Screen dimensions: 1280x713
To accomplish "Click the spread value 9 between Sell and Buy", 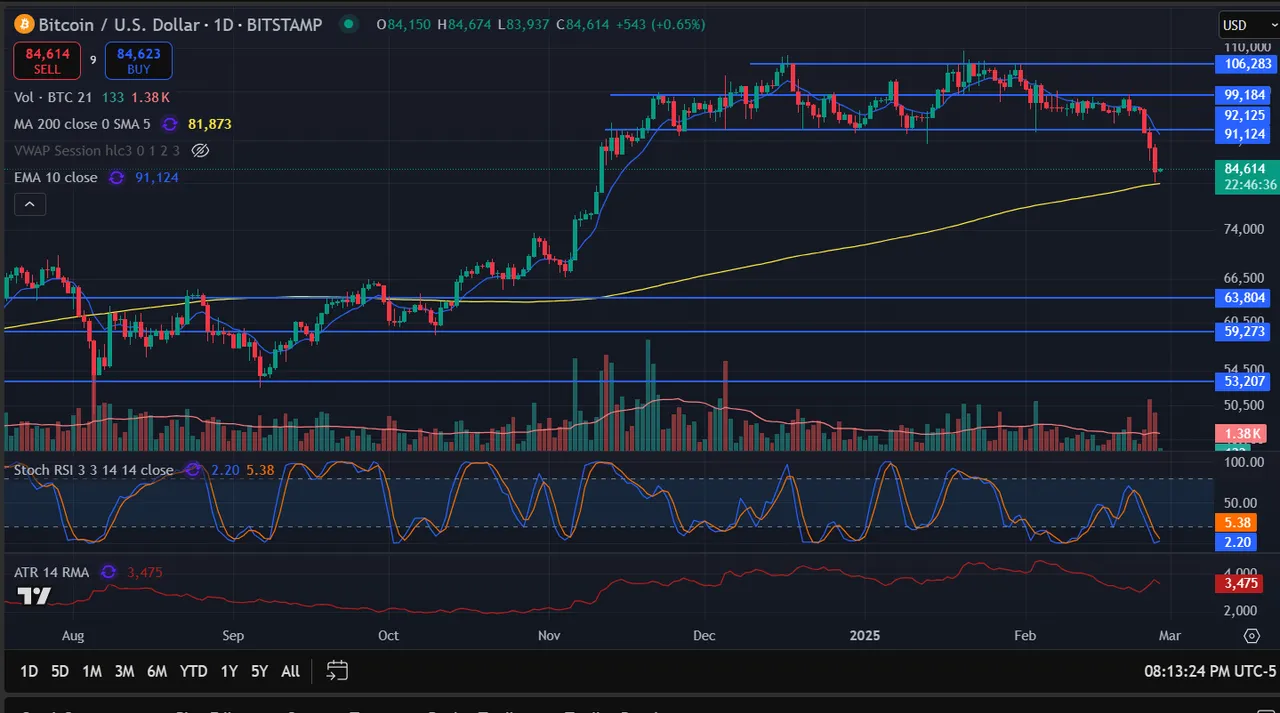I will point(93,61).
